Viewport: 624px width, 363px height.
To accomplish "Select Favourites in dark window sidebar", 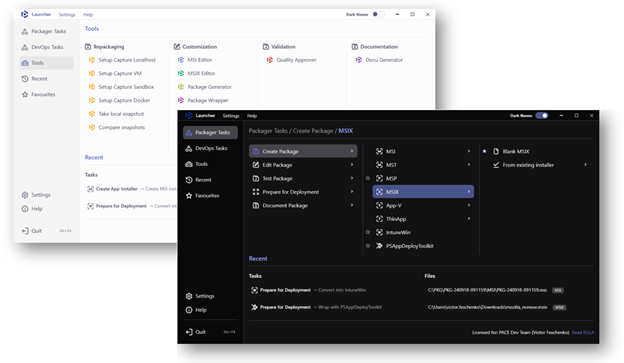I will 210,195.
